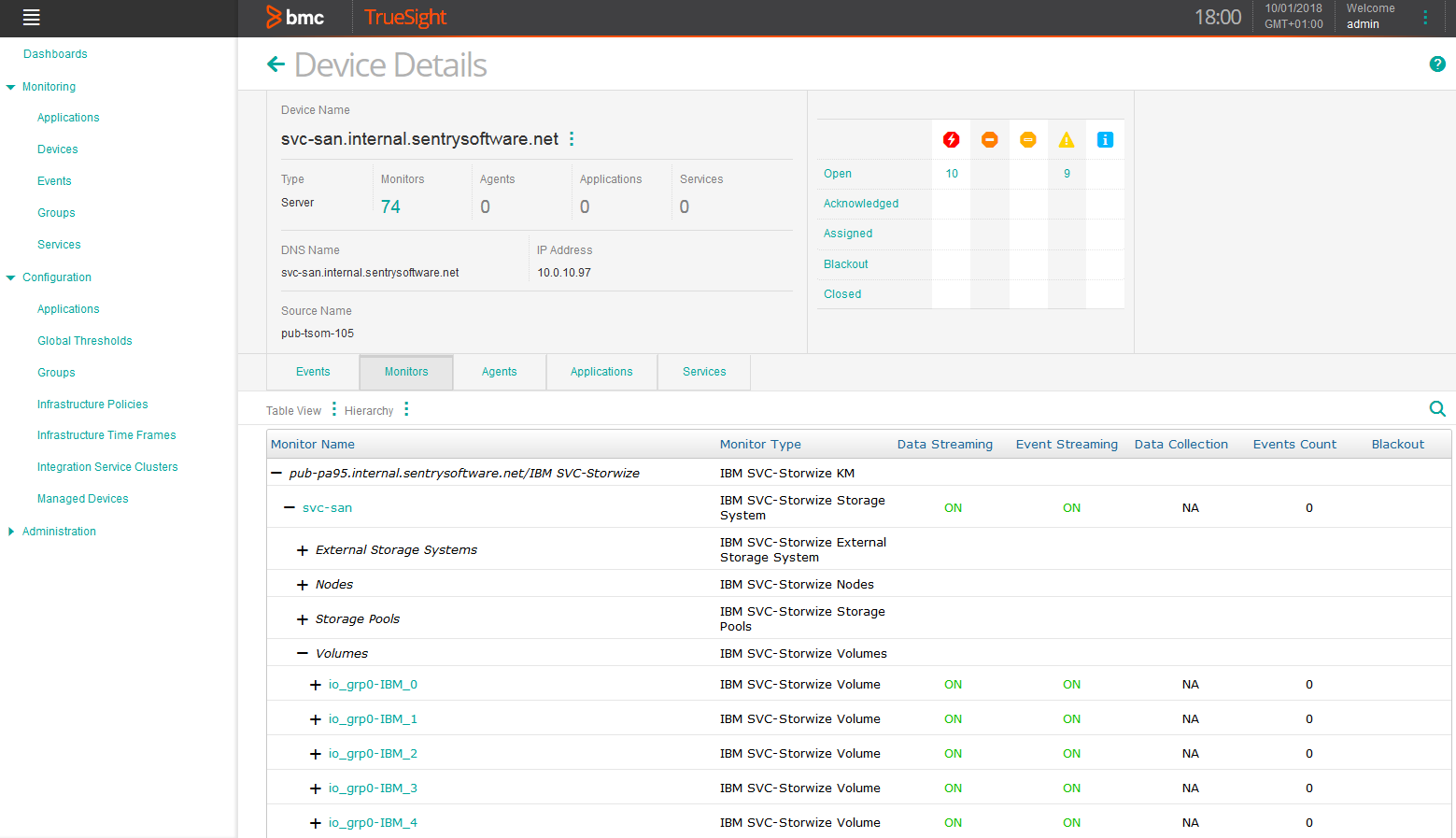The height and width of the screenshot is (838, 1456).
Task: Open the device name kebab menu
Action: point(571,137)
